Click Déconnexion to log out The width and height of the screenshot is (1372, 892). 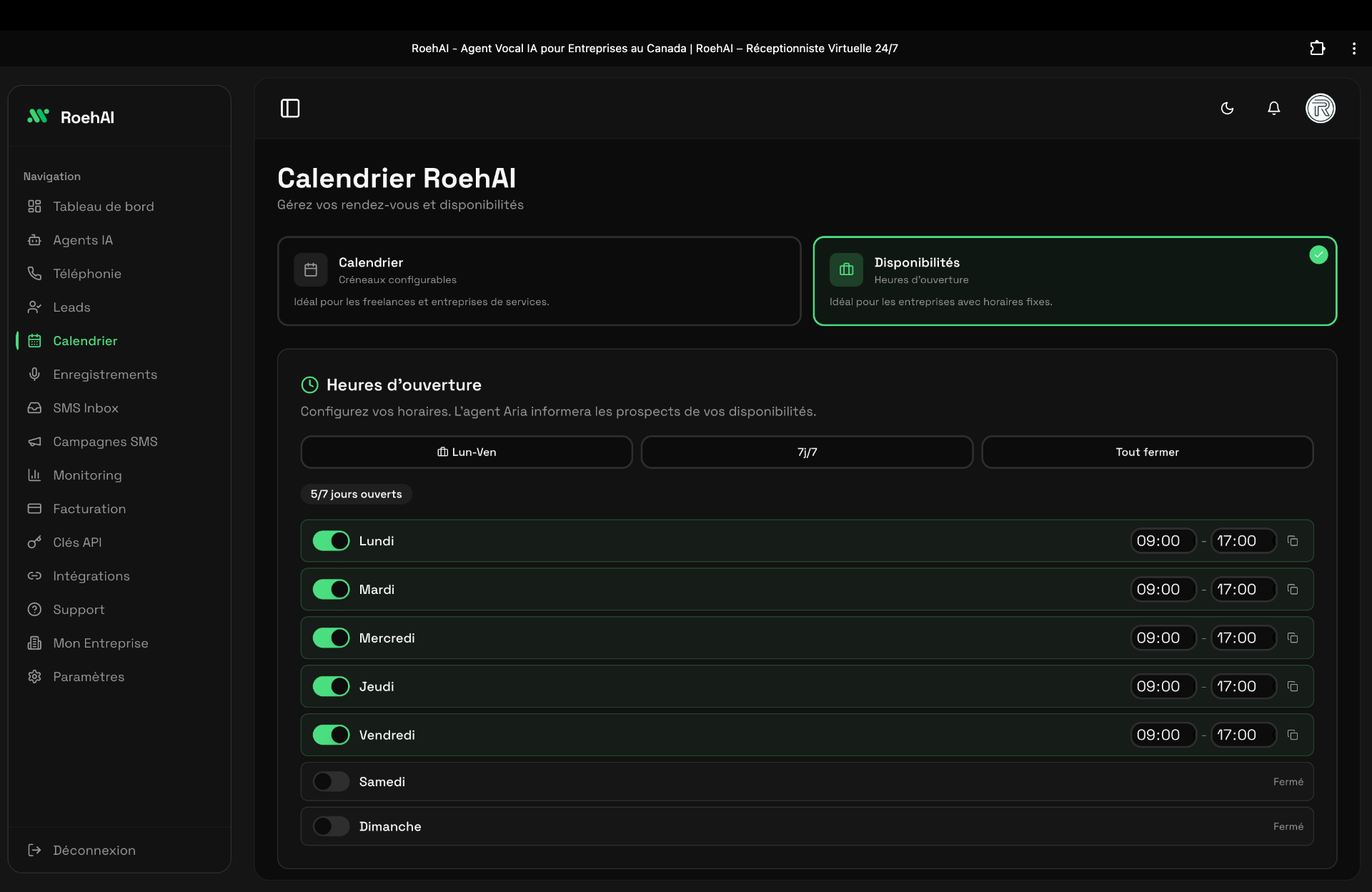point(119,851)
